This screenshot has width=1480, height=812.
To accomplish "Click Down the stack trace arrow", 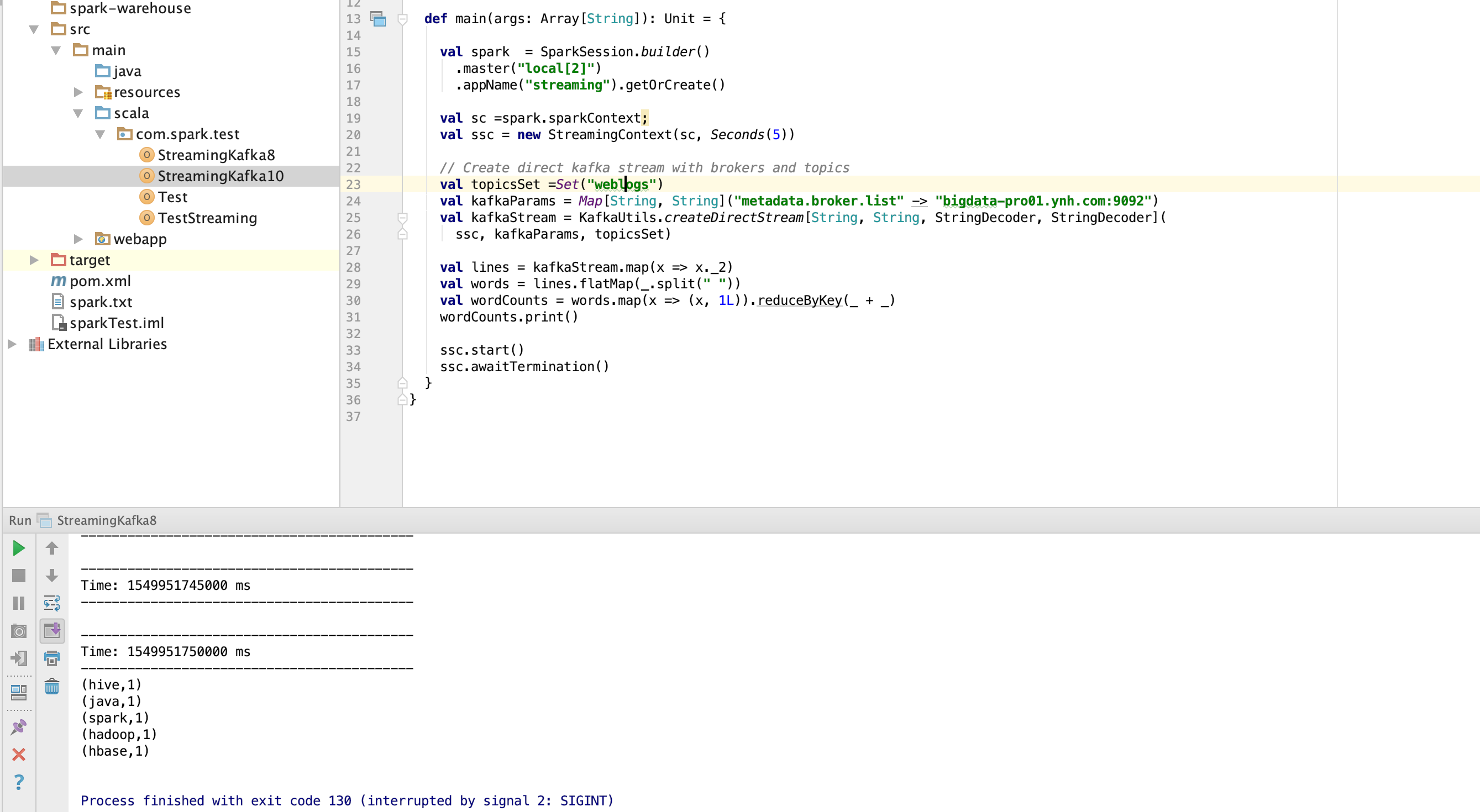I will [52, 576].
